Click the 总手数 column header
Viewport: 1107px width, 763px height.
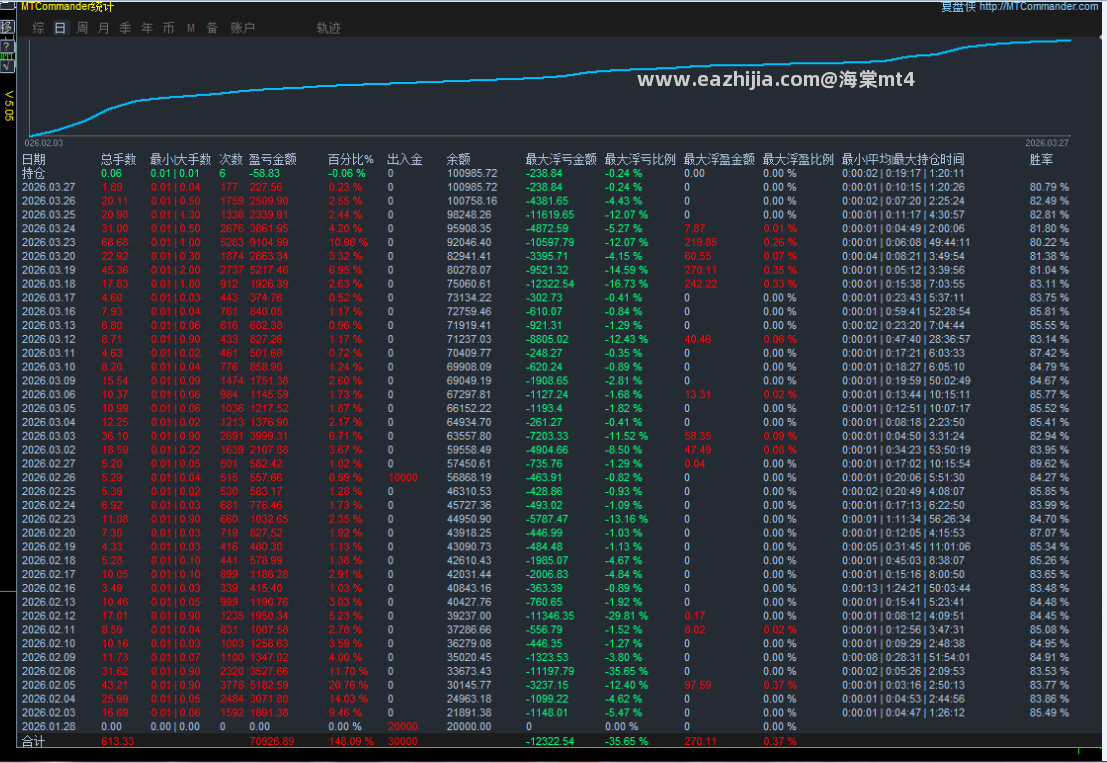pos(118,159)
